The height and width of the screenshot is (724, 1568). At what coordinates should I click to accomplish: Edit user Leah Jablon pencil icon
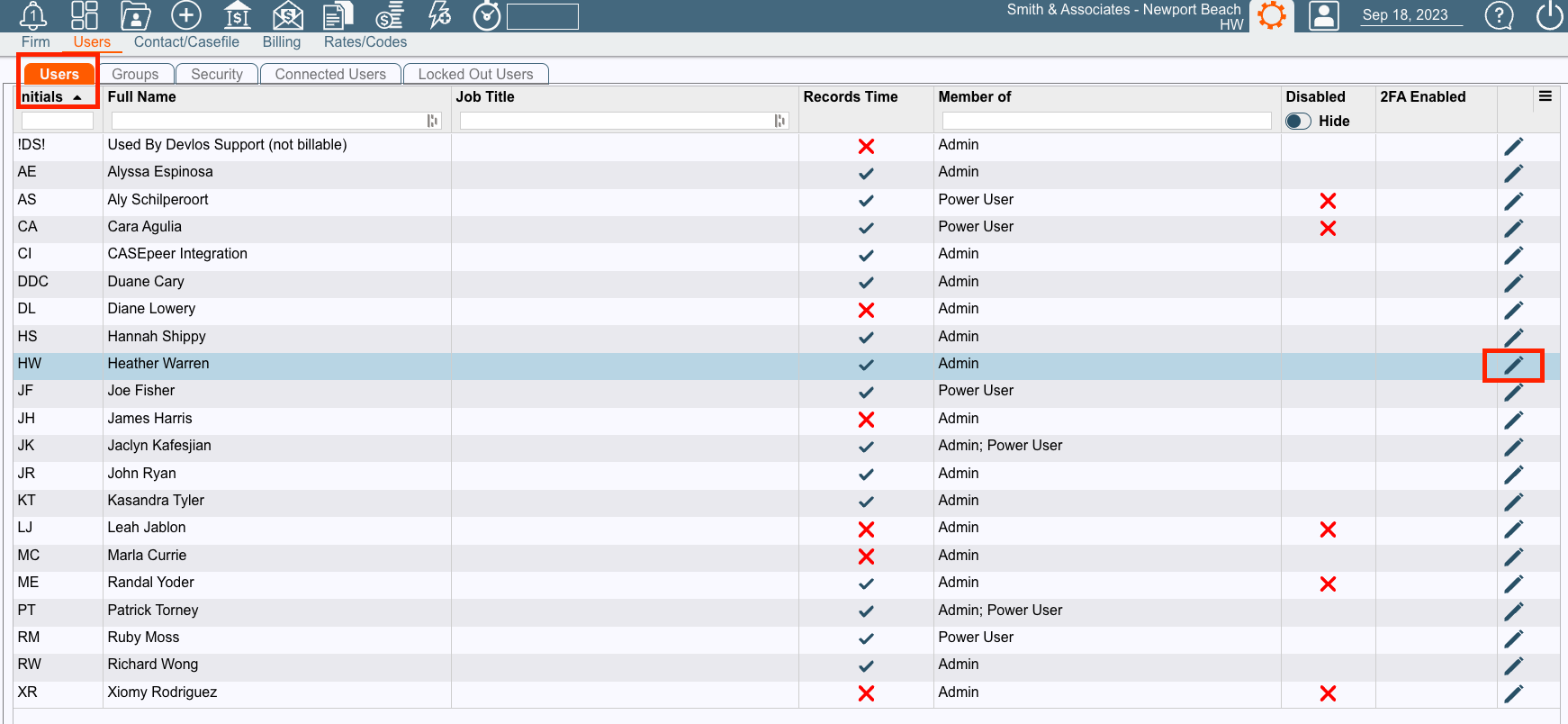pos(1514,529)
